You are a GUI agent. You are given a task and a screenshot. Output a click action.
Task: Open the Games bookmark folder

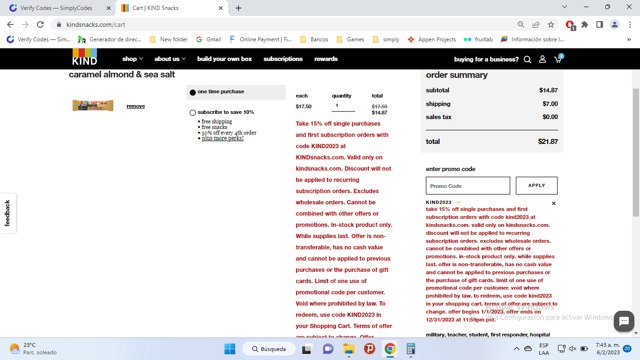(x=350, y=39)
